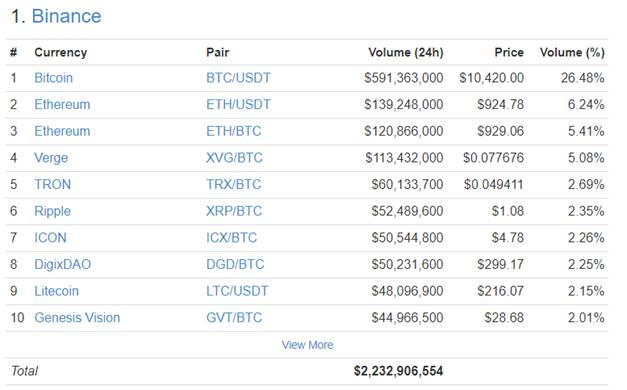Screen dimensions: 627x390
Task: Open the BTC/USDT pair link
Action: [x=238, y=78]
